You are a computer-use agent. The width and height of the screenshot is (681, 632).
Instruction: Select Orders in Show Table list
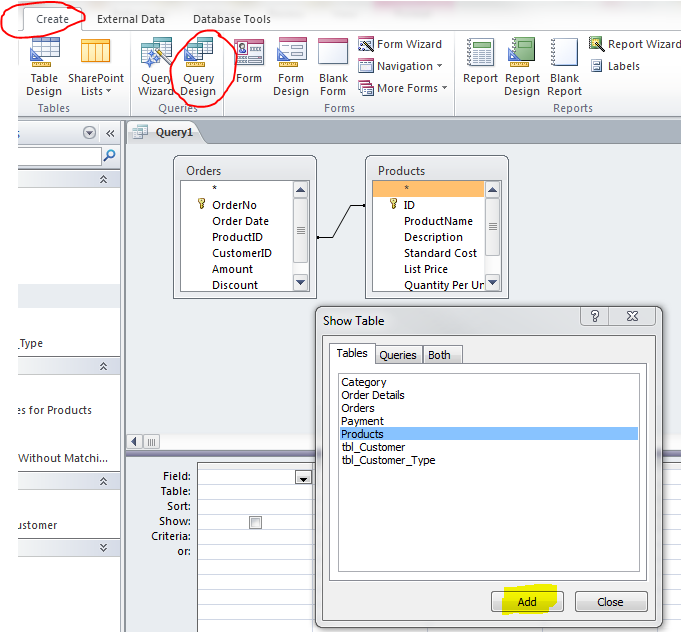(489, 408)
